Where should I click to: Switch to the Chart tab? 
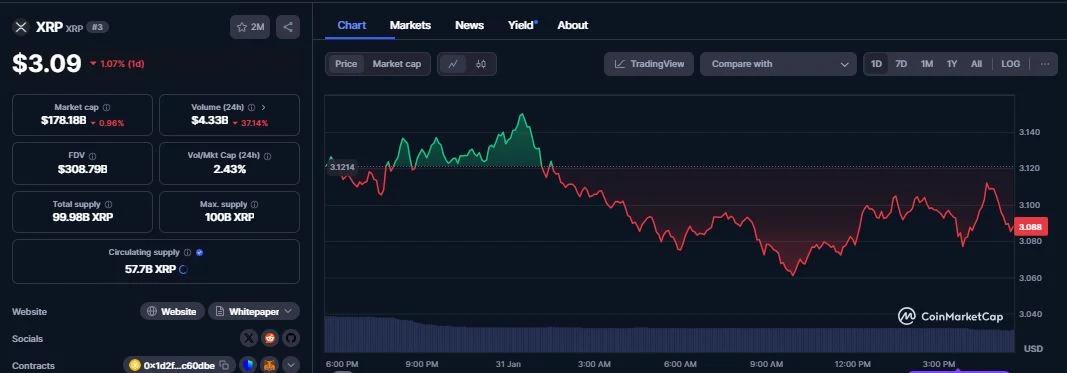point(352,25)
